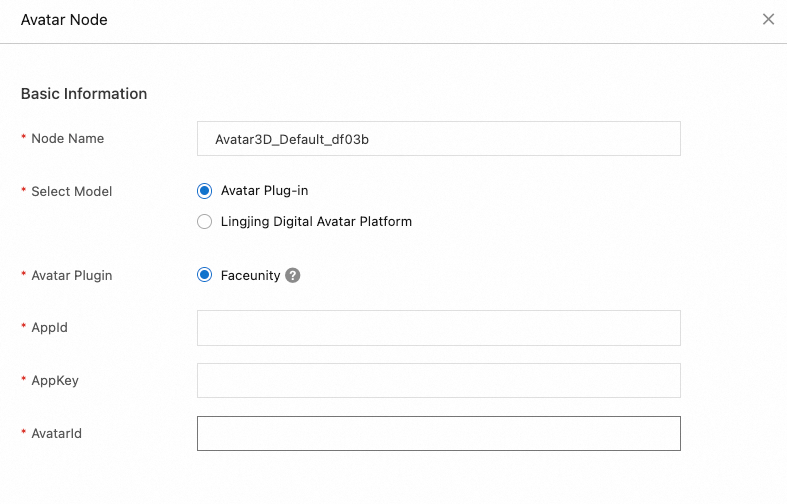Click the Lingjing Digital Avatar Platform option text

pos(316,221)
